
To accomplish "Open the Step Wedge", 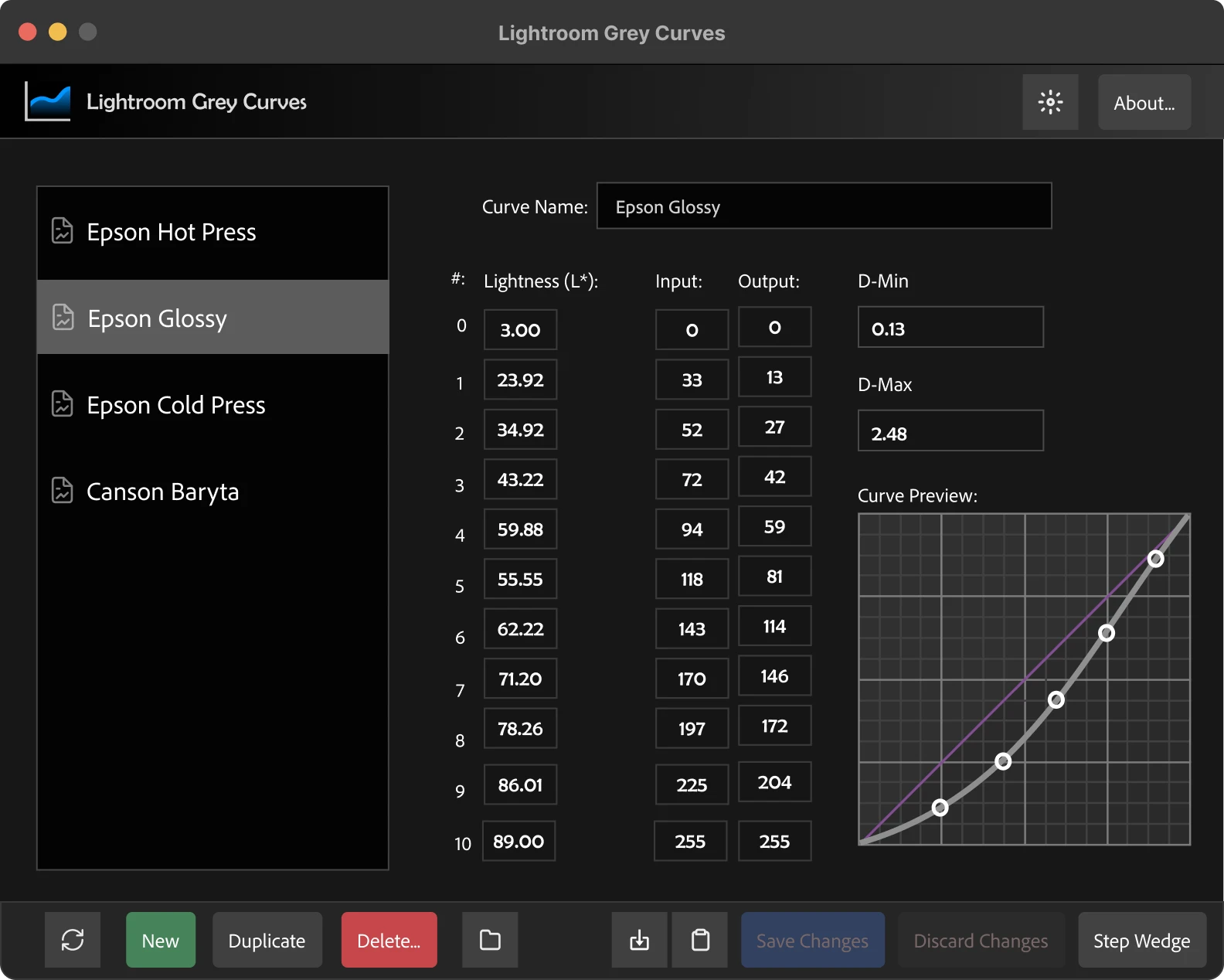I will coord(1142,940).
